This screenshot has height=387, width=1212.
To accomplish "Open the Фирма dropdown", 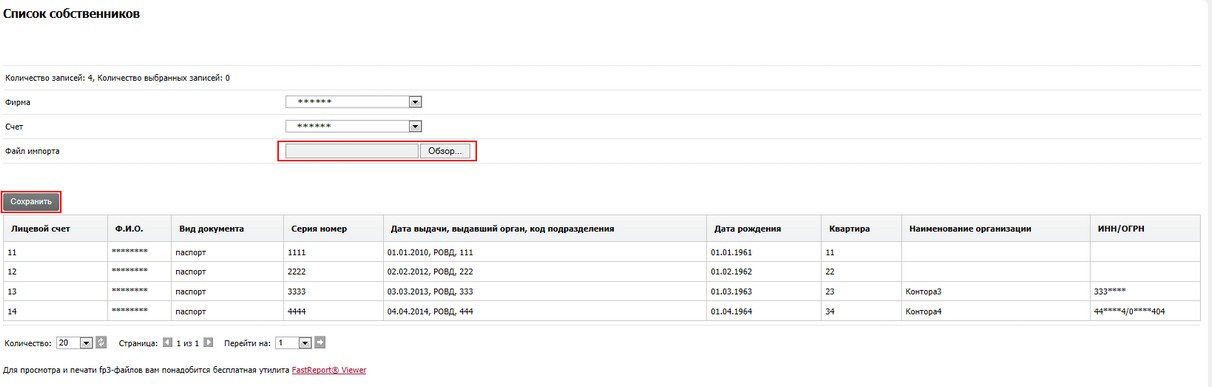I will [354, 101].
